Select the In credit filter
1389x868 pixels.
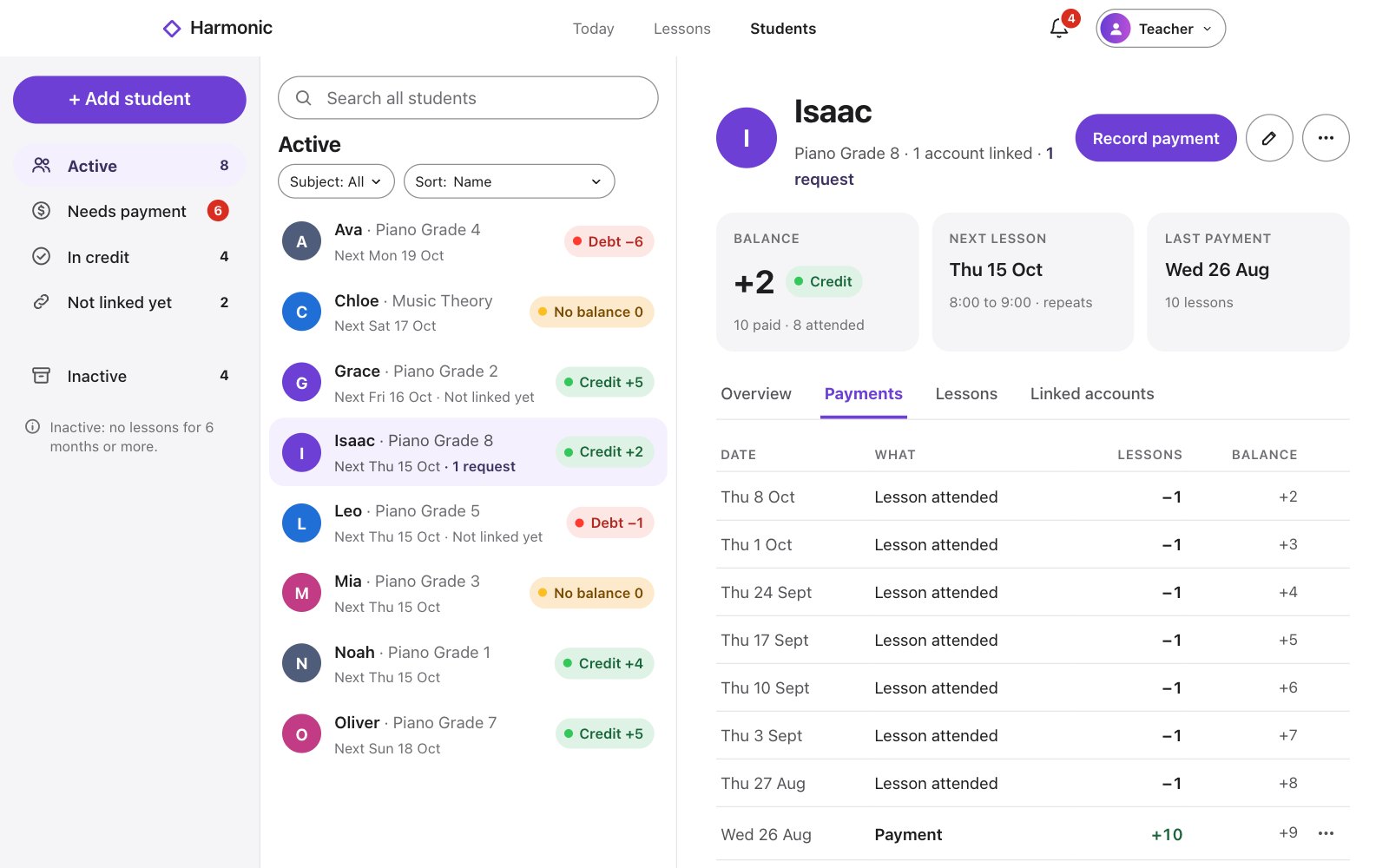point(129,257)
